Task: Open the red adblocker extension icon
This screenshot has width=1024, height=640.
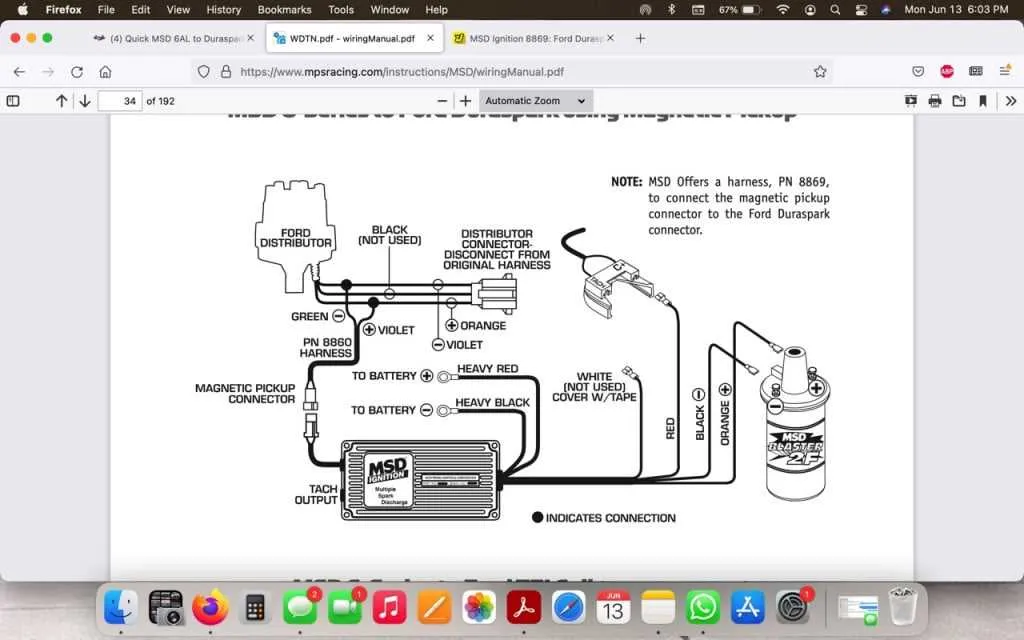Action: 947,71
